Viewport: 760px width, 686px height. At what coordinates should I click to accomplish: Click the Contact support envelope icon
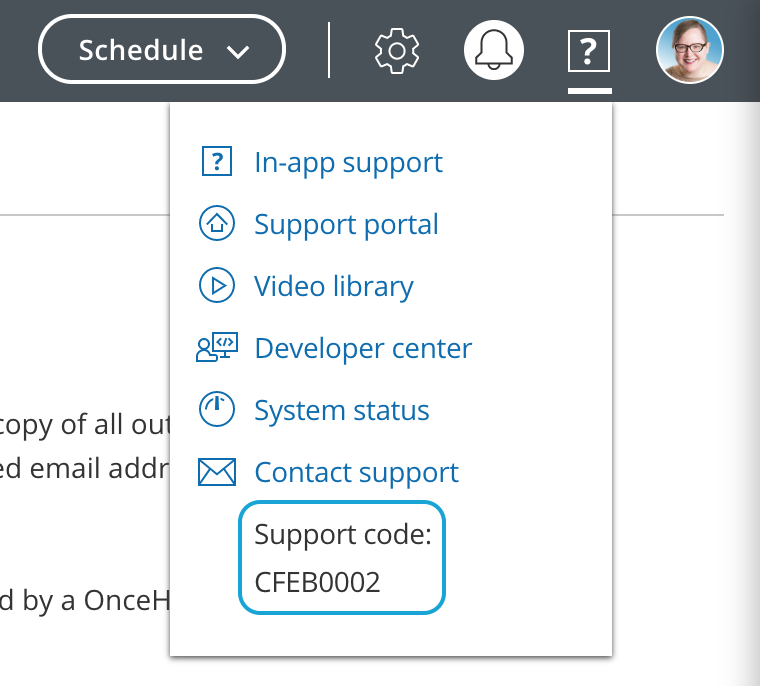pyautogui.click(x=217, y=472)
